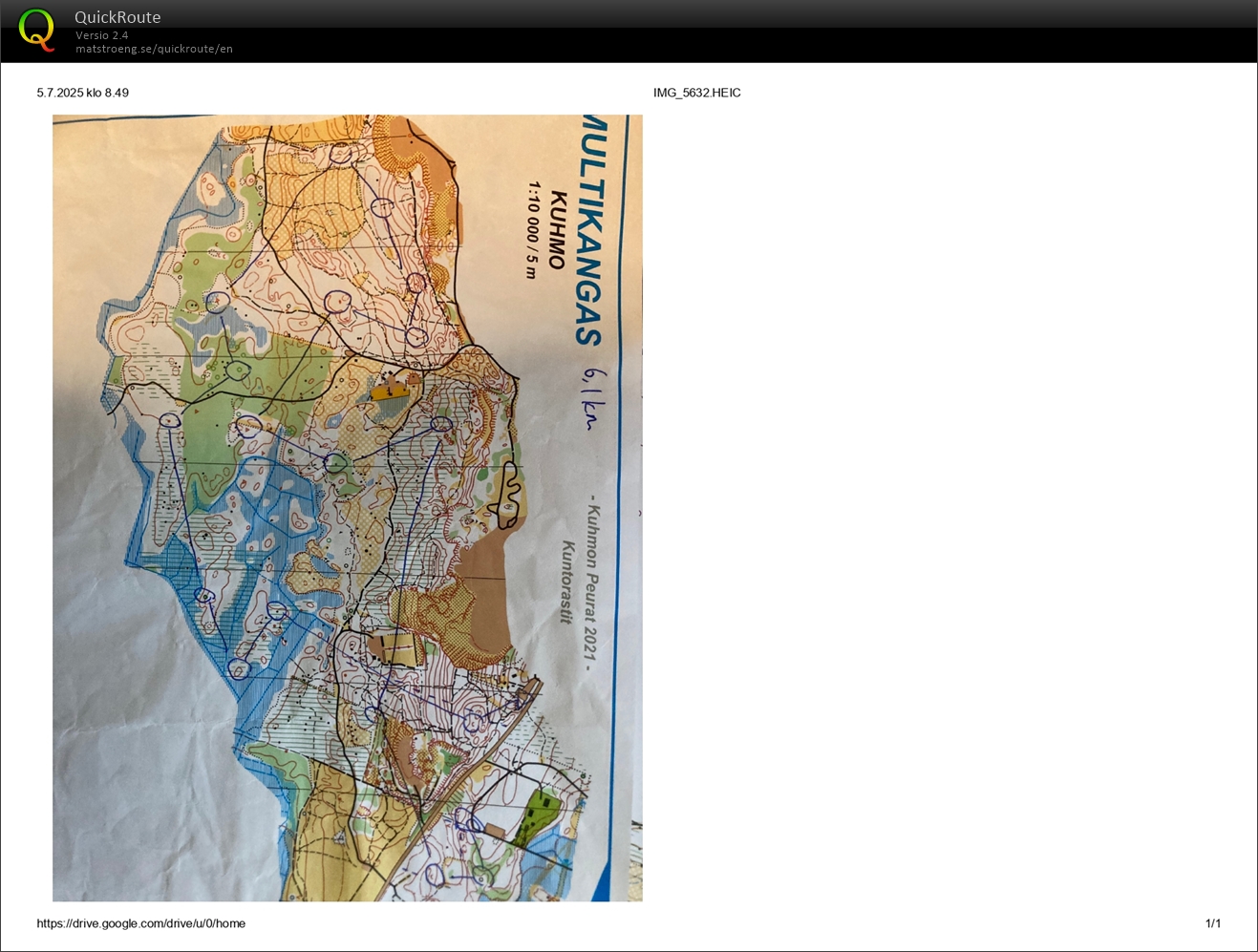This screenshot has height=952, width=1258.
Task: Click the 1:10 000 / 5 m scale text
Action: coord(533,230)
